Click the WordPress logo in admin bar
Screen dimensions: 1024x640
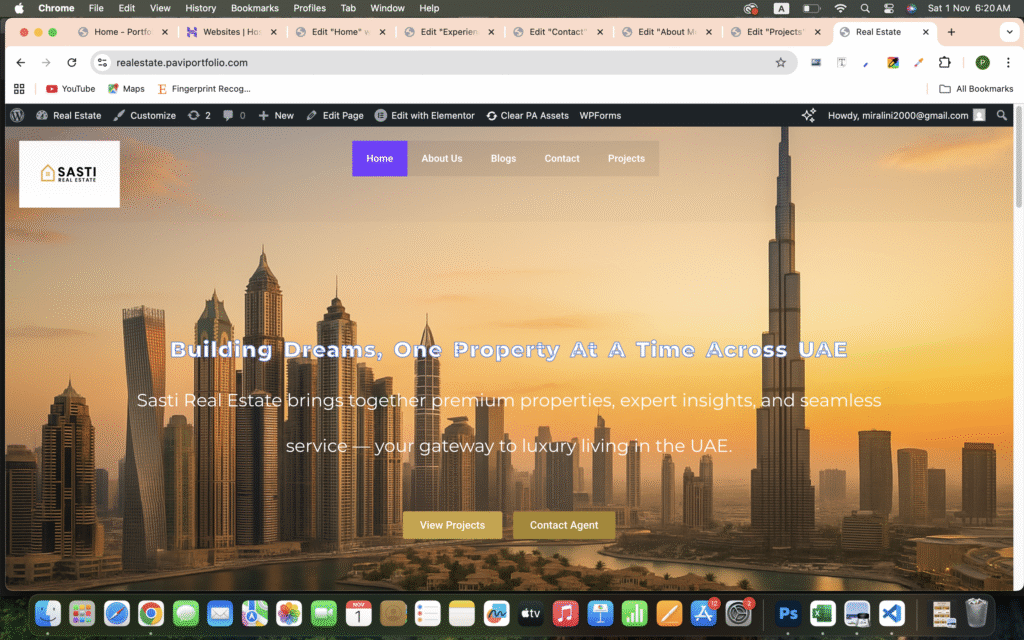click(17, 115)
